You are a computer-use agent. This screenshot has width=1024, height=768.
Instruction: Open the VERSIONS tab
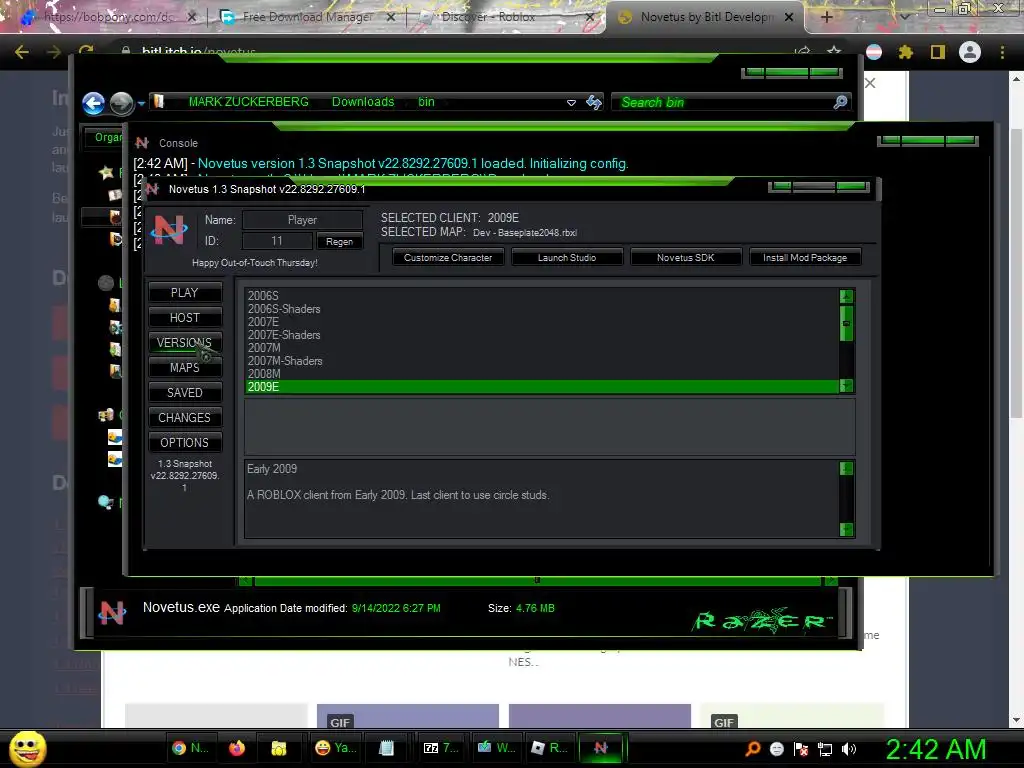[185, 342]
